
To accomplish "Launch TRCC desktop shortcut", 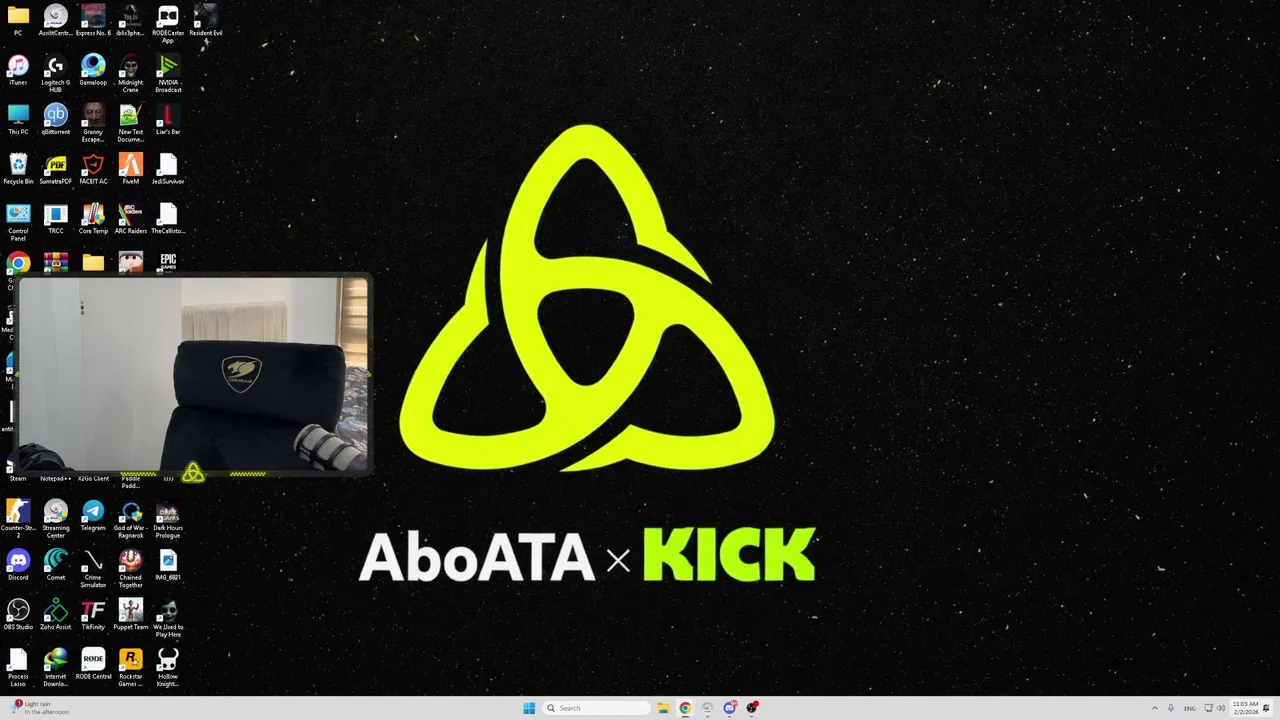I will [x=55, y=218].
